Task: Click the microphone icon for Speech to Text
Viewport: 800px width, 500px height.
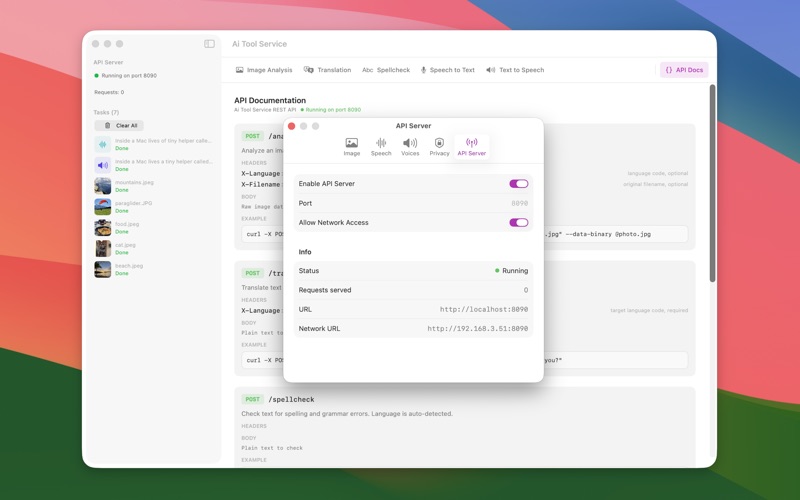Action: [423, 70]
